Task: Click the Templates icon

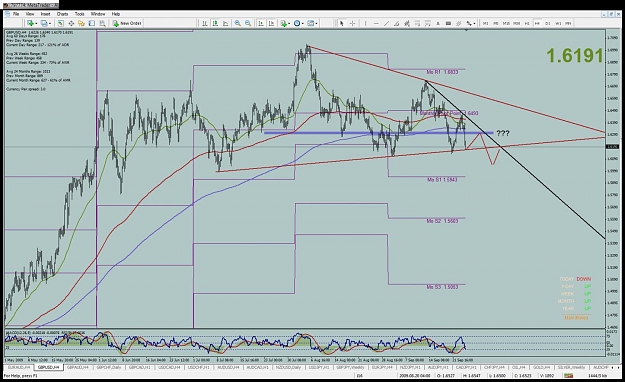Action: [x=311, y=24]
